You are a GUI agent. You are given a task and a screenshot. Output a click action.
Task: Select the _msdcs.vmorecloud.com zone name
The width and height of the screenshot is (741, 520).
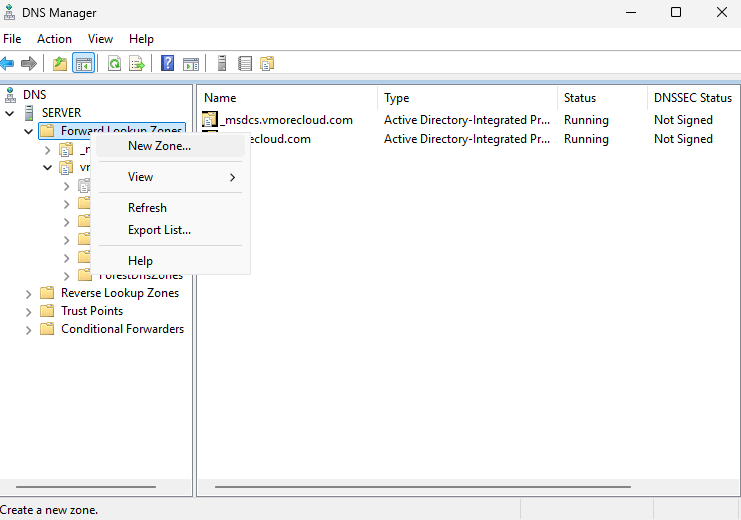pos(286,120)
